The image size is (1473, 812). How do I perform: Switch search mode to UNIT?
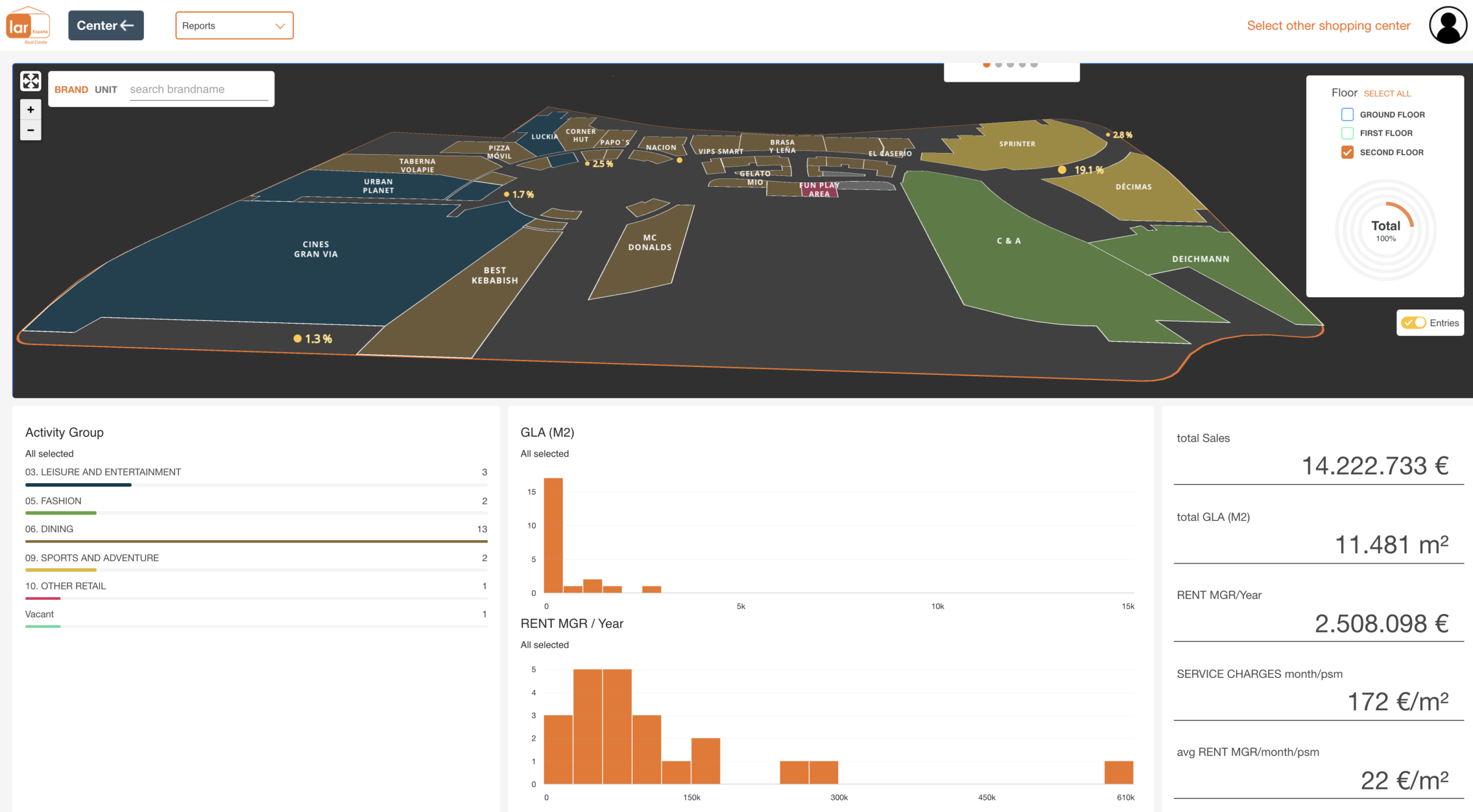point(106,89)
